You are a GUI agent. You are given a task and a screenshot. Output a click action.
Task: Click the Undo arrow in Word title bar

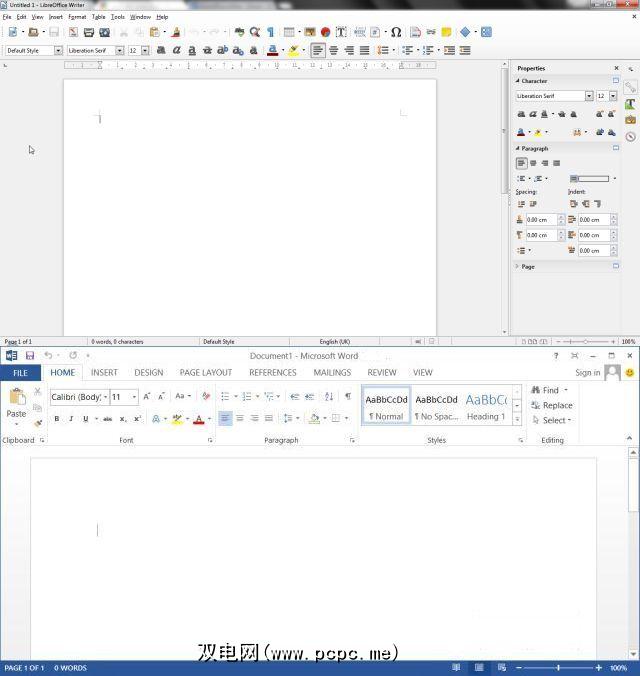click(x=48, y=355)
